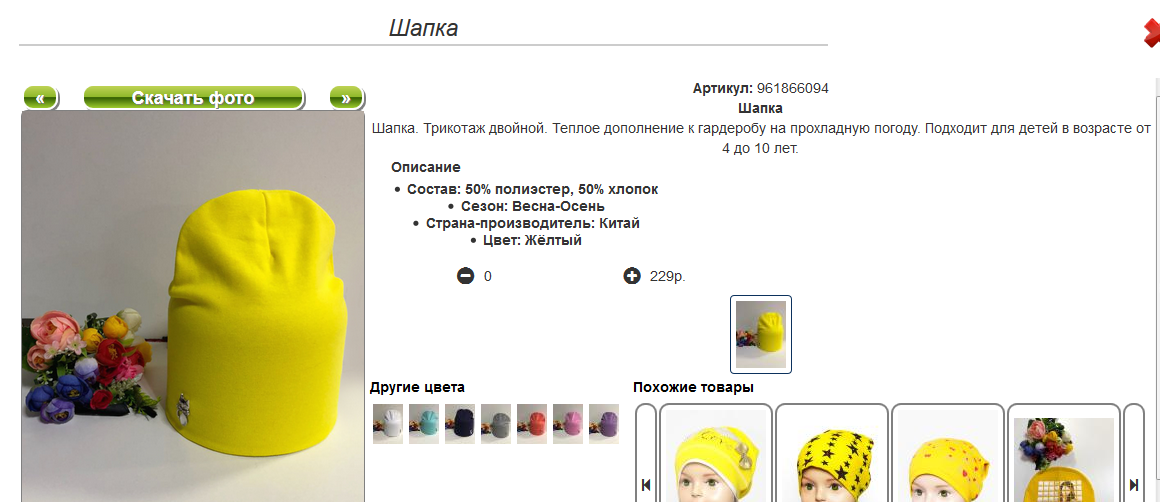Choose the gray hat color option
Image resolution: width=1160 pixels, height=502 pixels.
coord(496,424)
